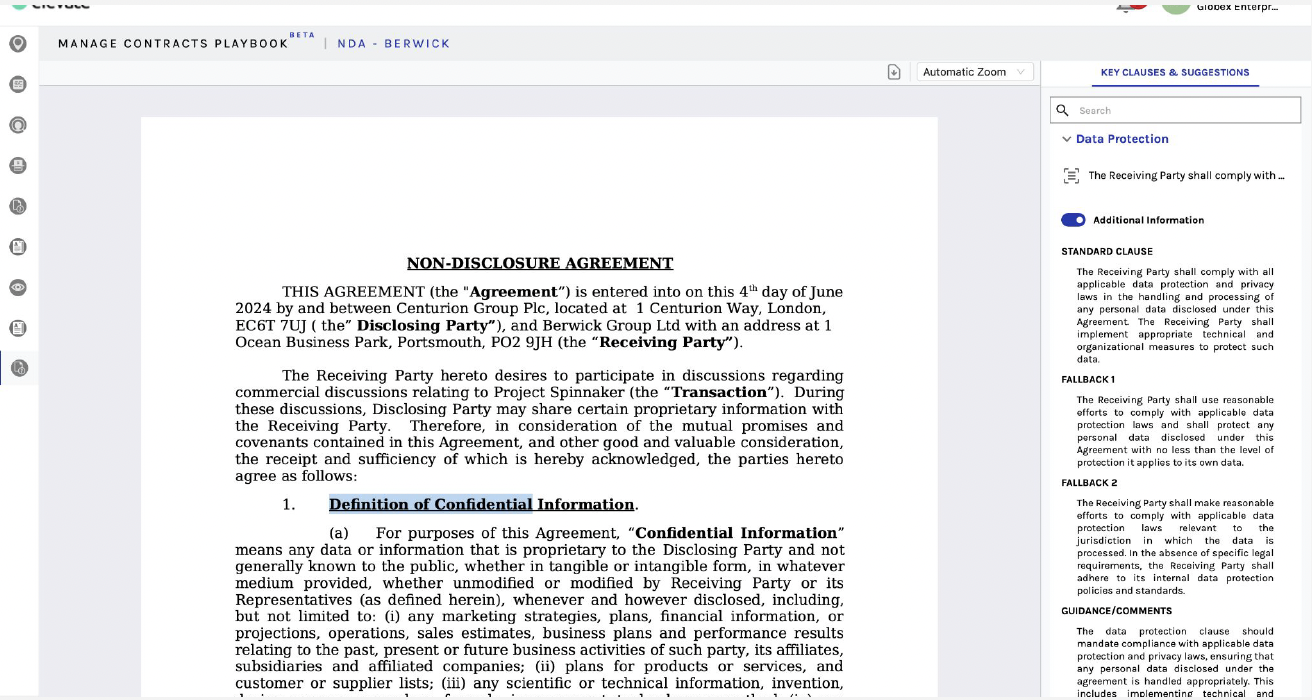Click the green user avatar circle
Viewport: 1312px width, 700px height.
1176,5
